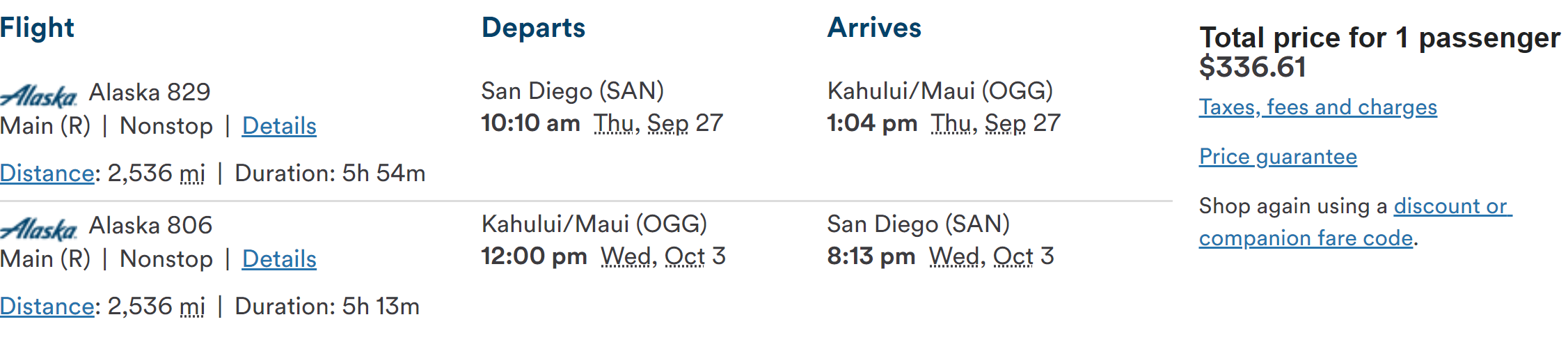Click the 10:10 am departure time
This screenshot has height=347, width=1568.
pyautogui.click(x=530, y=123)
